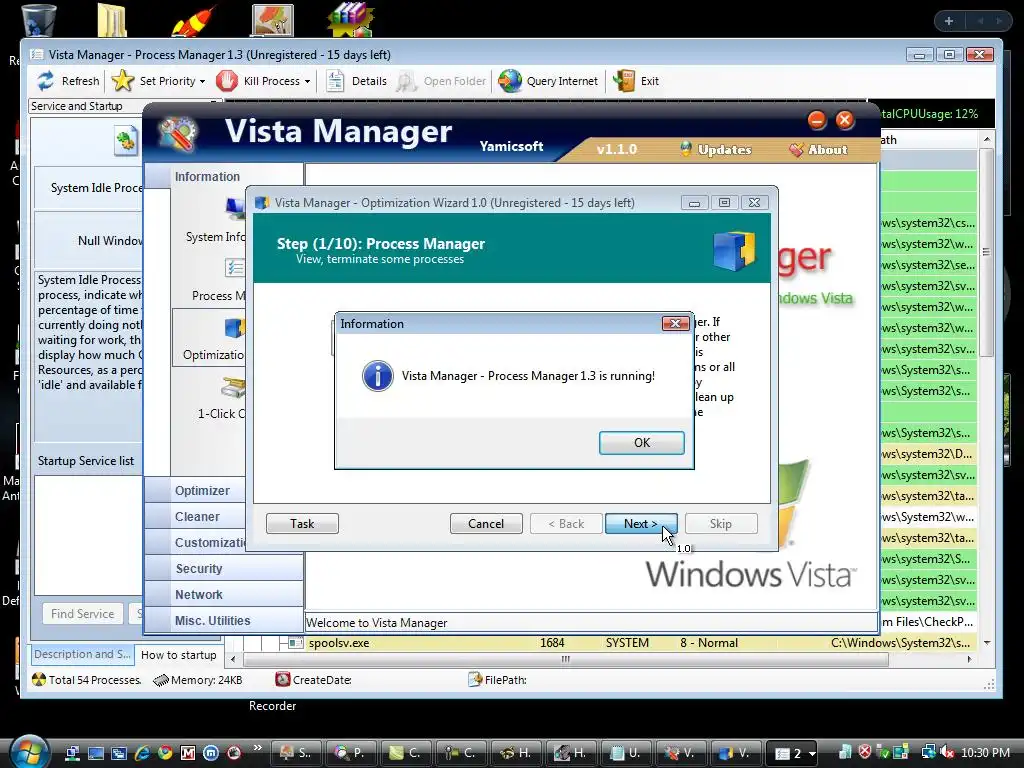Click the stacked books desktop icon
The width and height of the screenshot is (1024, 768).
tap(351, 20)
